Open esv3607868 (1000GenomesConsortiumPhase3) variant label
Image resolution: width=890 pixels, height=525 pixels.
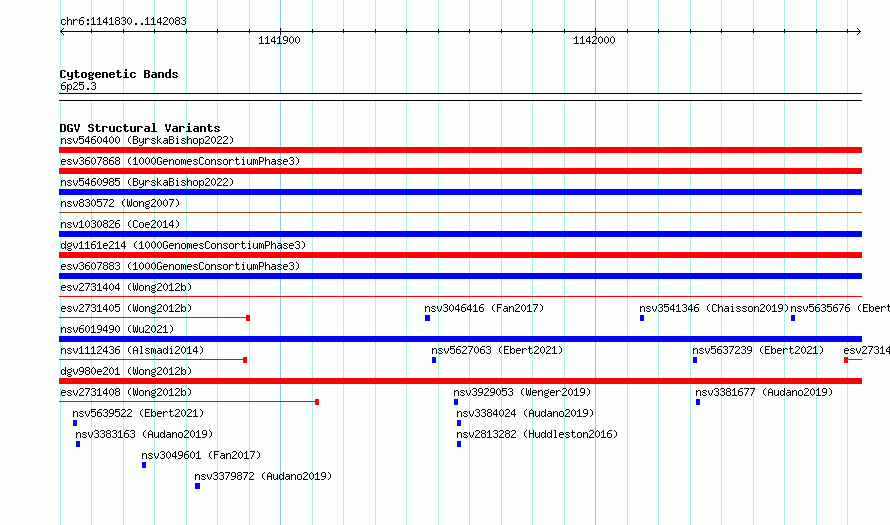click(180, 161)
